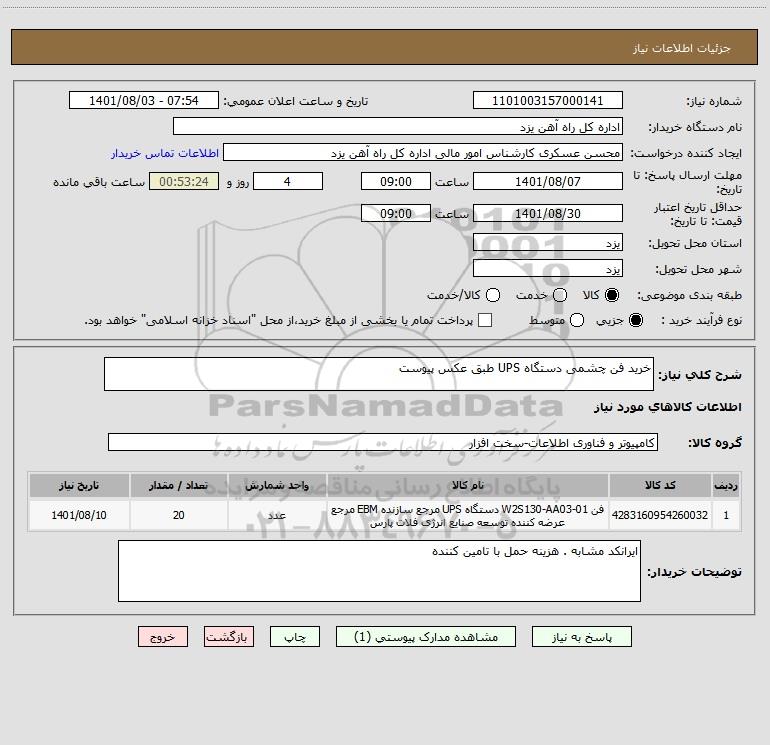
Task: Click the buyer name field اداره کل راه آهن یزد
Action: 398,126
